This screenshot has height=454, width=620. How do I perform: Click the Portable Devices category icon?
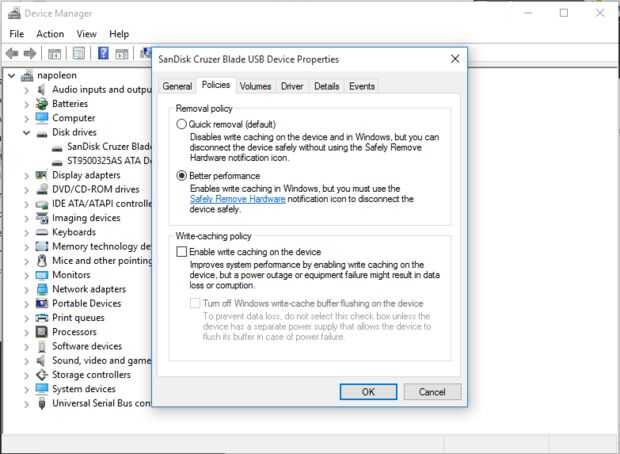[x=42, y=303]
